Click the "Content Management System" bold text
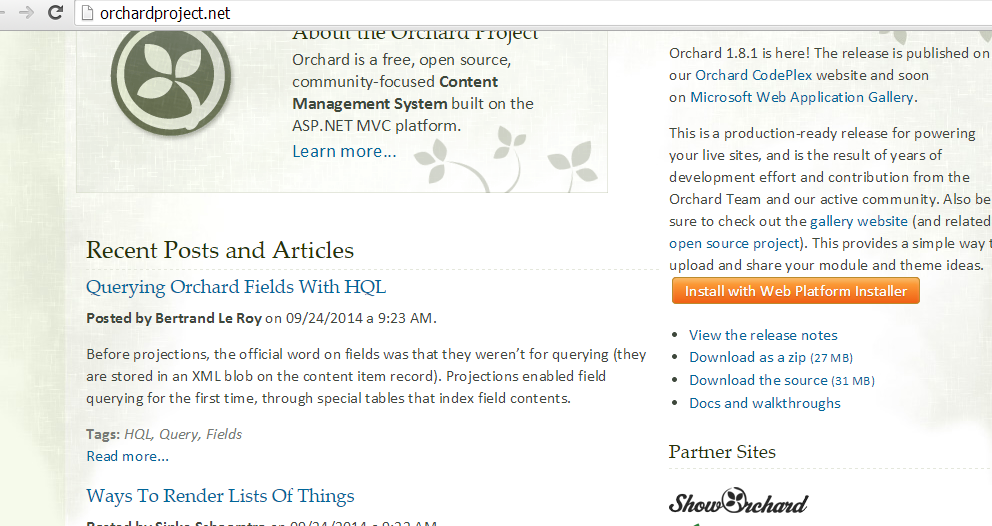Viewport: 992px width, 526px height. tap(395, 93)
